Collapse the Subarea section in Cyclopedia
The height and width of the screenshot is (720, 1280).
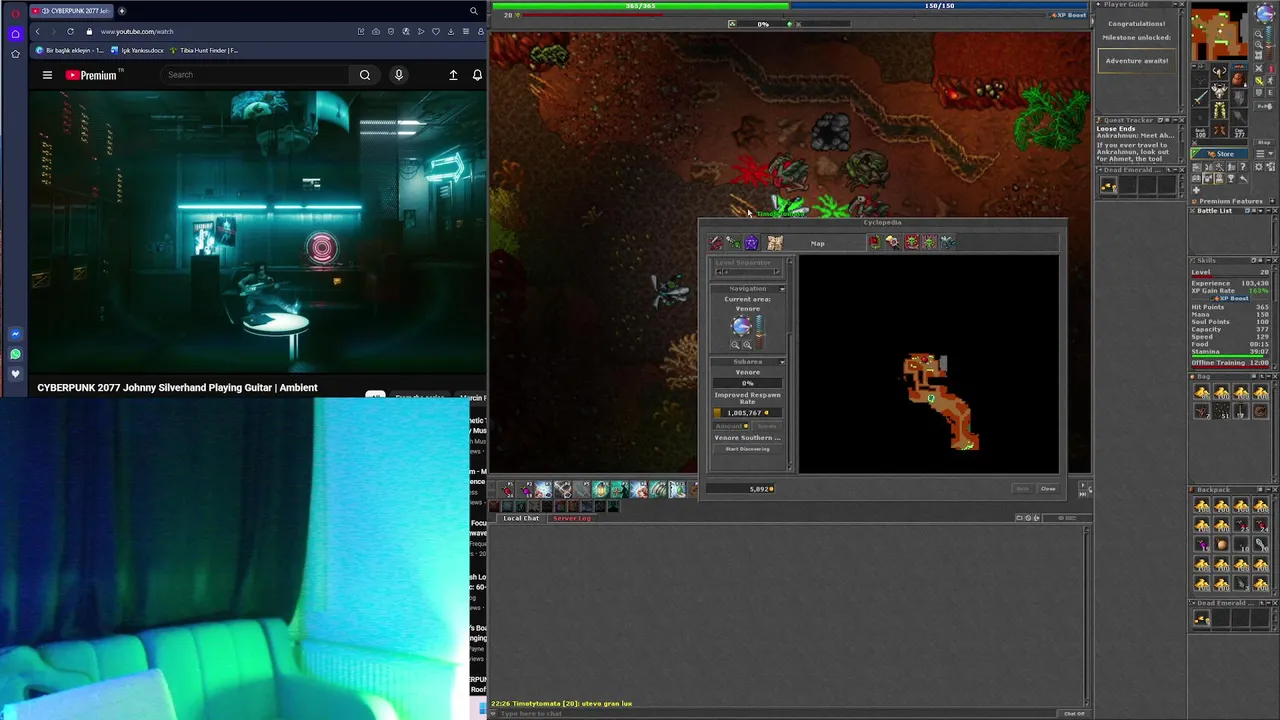coord(782,362)
